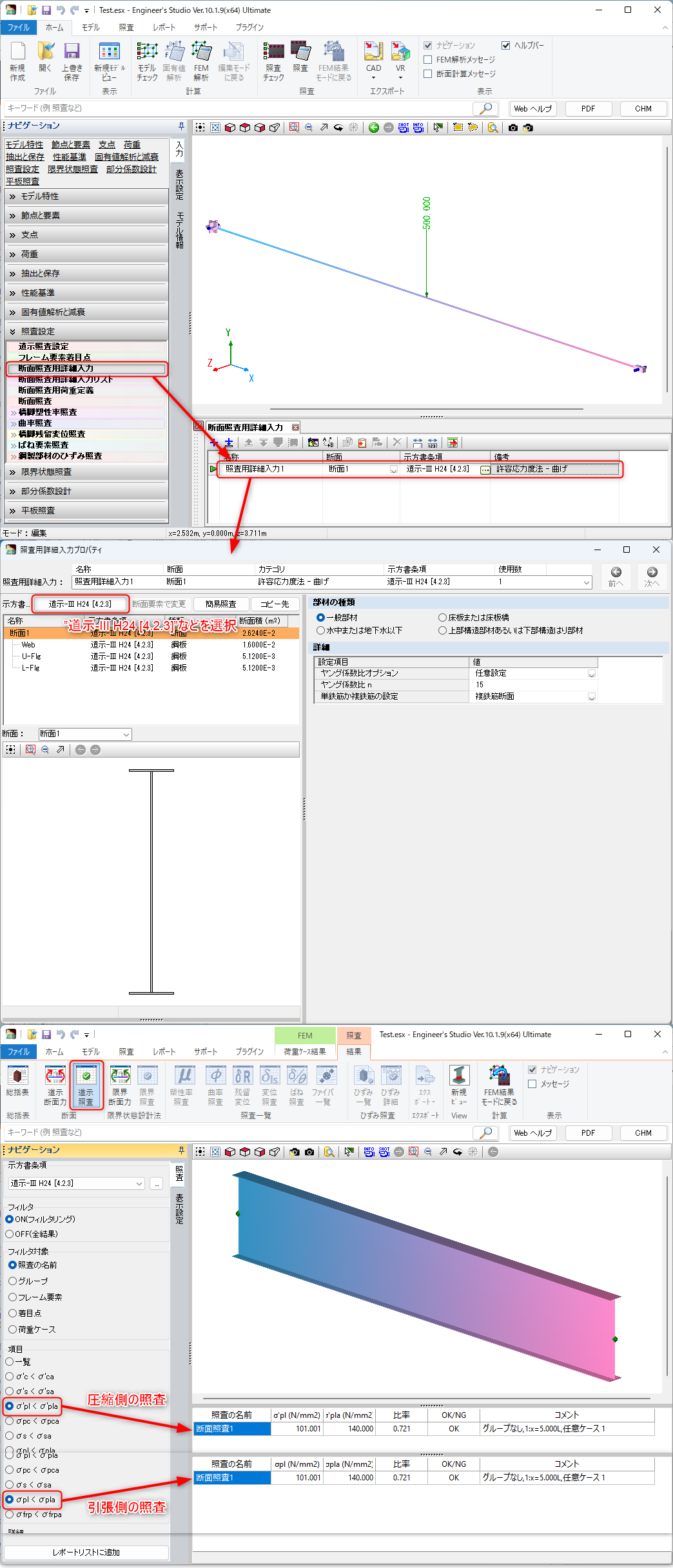Click FEM結果モードに戻る icon in lower ribbon
Image resolution: width=673 pixels, height=1568 pixels.
[500, 1085]
